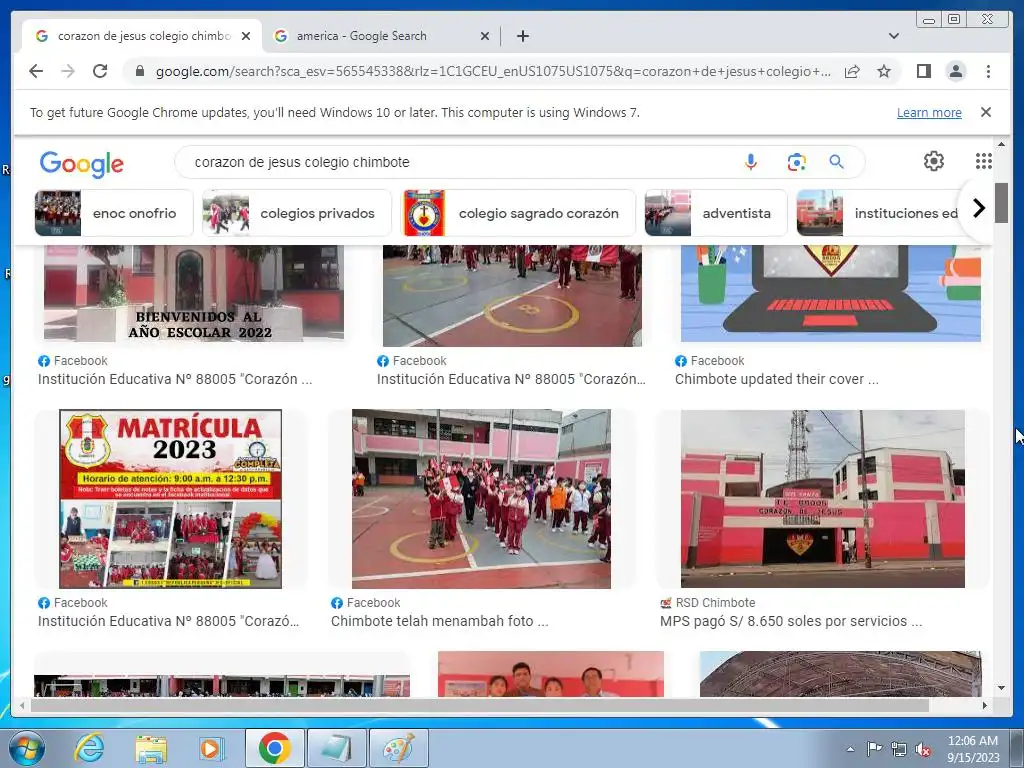Show more filter chips with the right chevron
Image resolution: width=1024 pixels, height=768 pixels.
(x=978, y=209)
